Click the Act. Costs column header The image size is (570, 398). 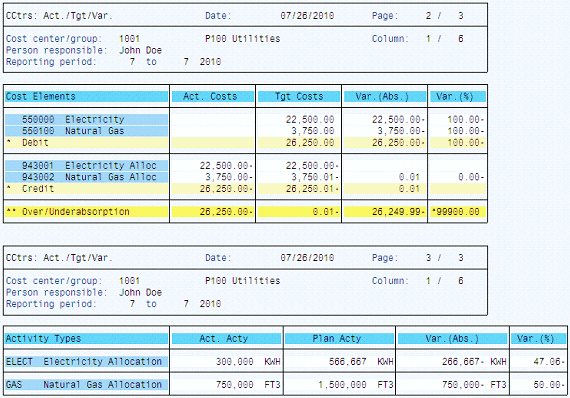coord(213,96)
